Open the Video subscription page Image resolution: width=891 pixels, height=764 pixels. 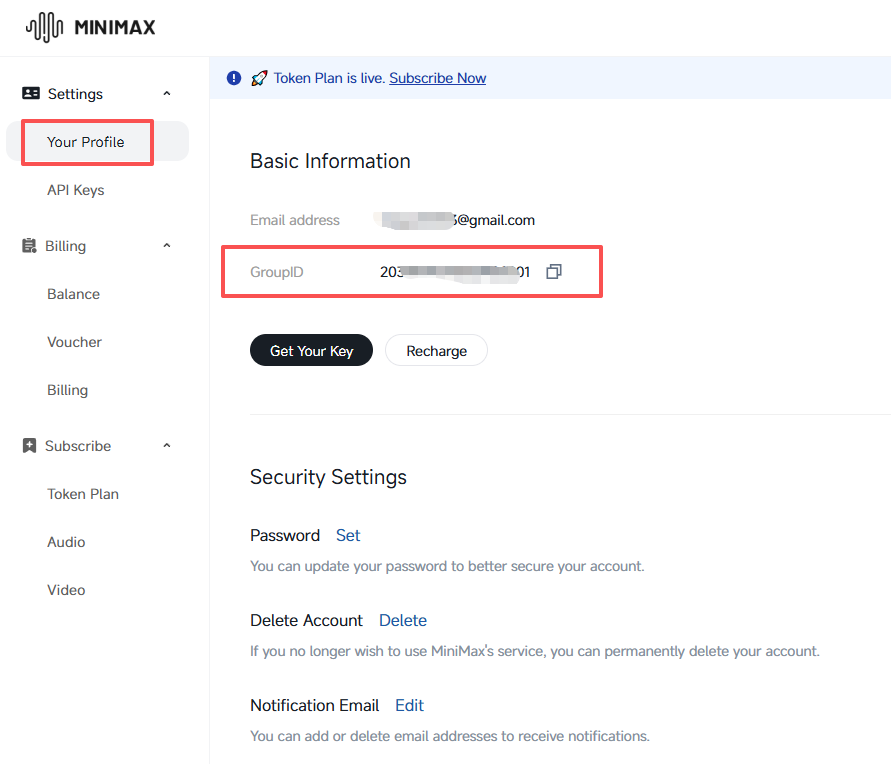(x=66, y=590)
